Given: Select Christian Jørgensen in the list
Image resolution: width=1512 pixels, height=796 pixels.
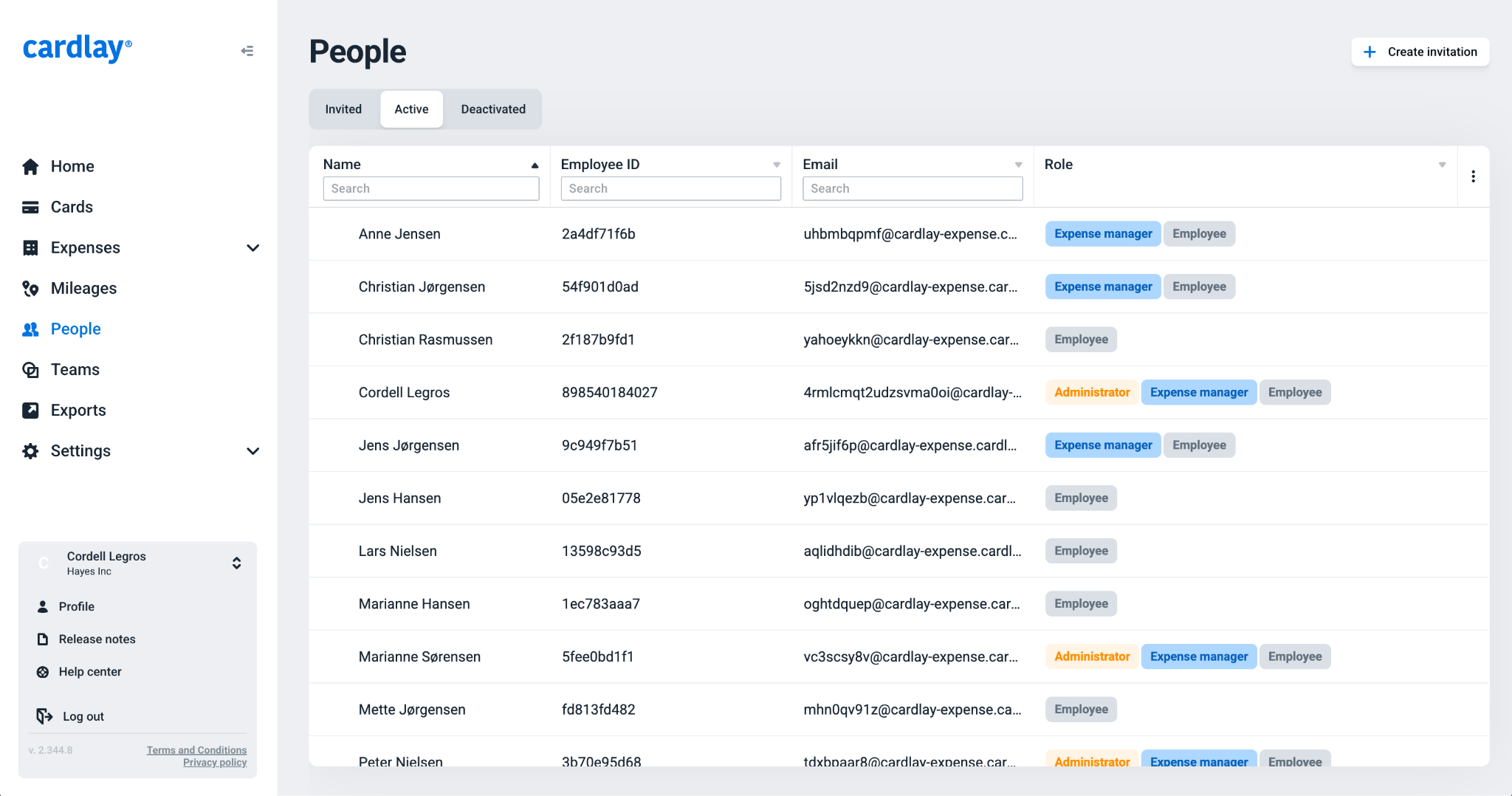Looking at the screenshot, I should (x=422, y=287).
